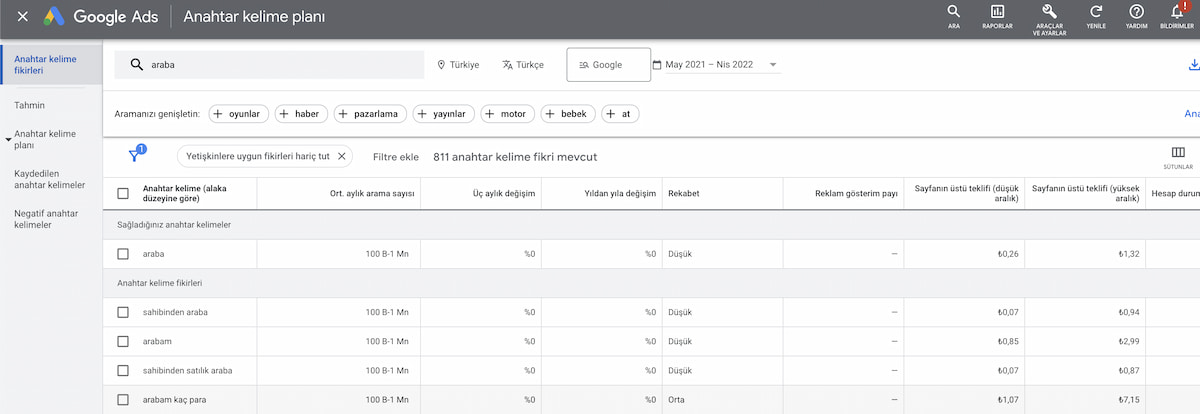Screen dimensions: 1200x414
Task: Close the keyword plan with X
Action: 22,17
